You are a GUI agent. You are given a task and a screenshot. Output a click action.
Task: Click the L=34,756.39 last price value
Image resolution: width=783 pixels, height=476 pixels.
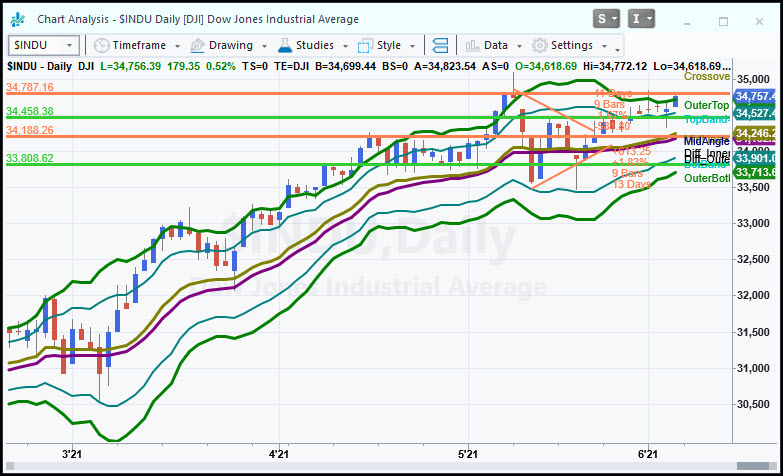coord(131,66)
